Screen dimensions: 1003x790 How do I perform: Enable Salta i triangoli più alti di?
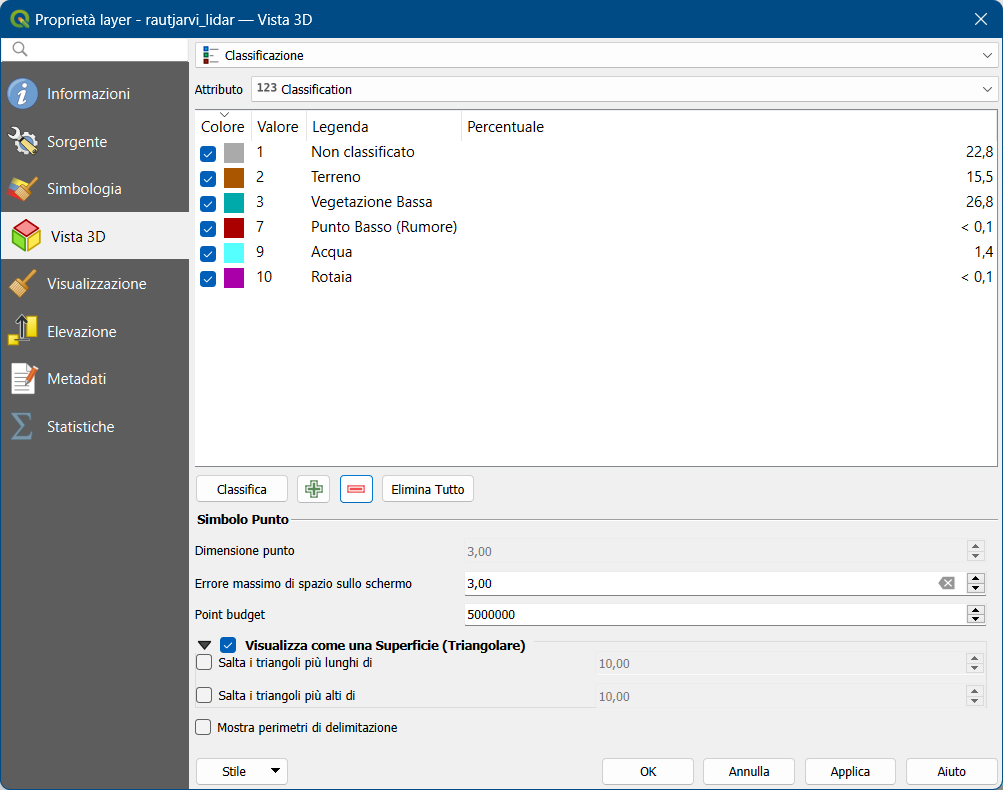[x=204, y=695]
